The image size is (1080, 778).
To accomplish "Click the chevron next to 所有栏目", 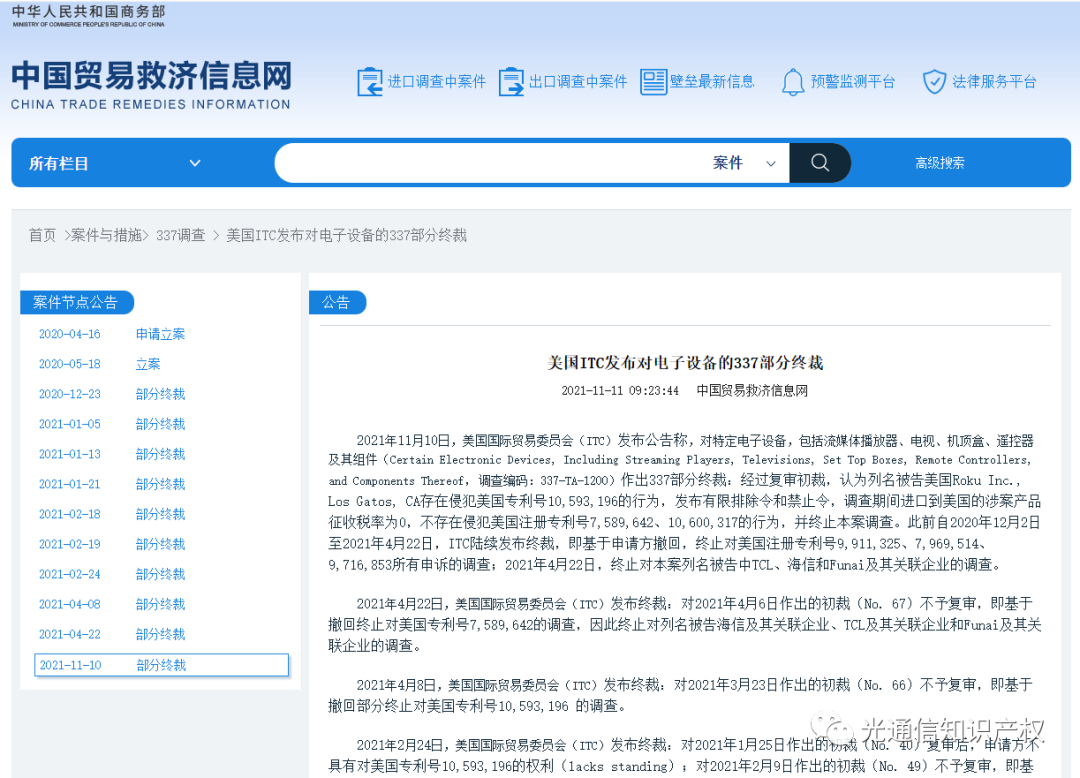I will pos(195,163).
